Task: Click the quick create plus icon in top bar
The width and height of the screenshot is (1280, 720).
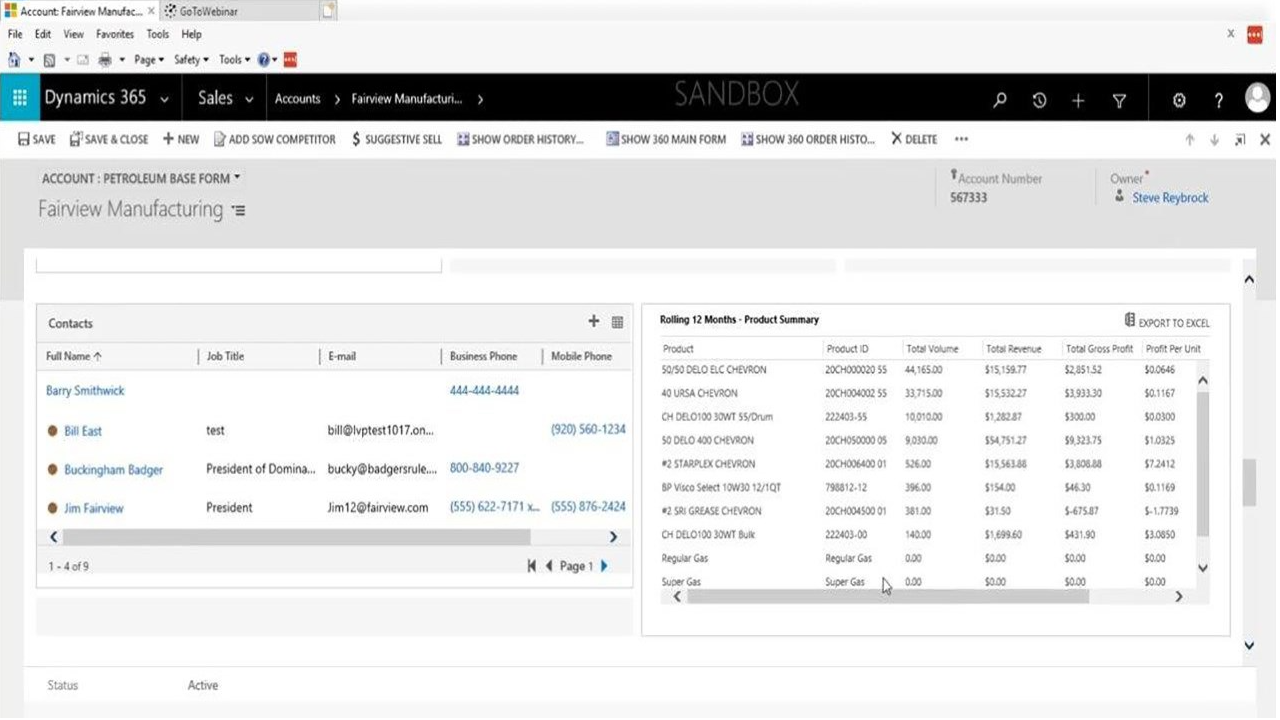Action: (1078, 100)
